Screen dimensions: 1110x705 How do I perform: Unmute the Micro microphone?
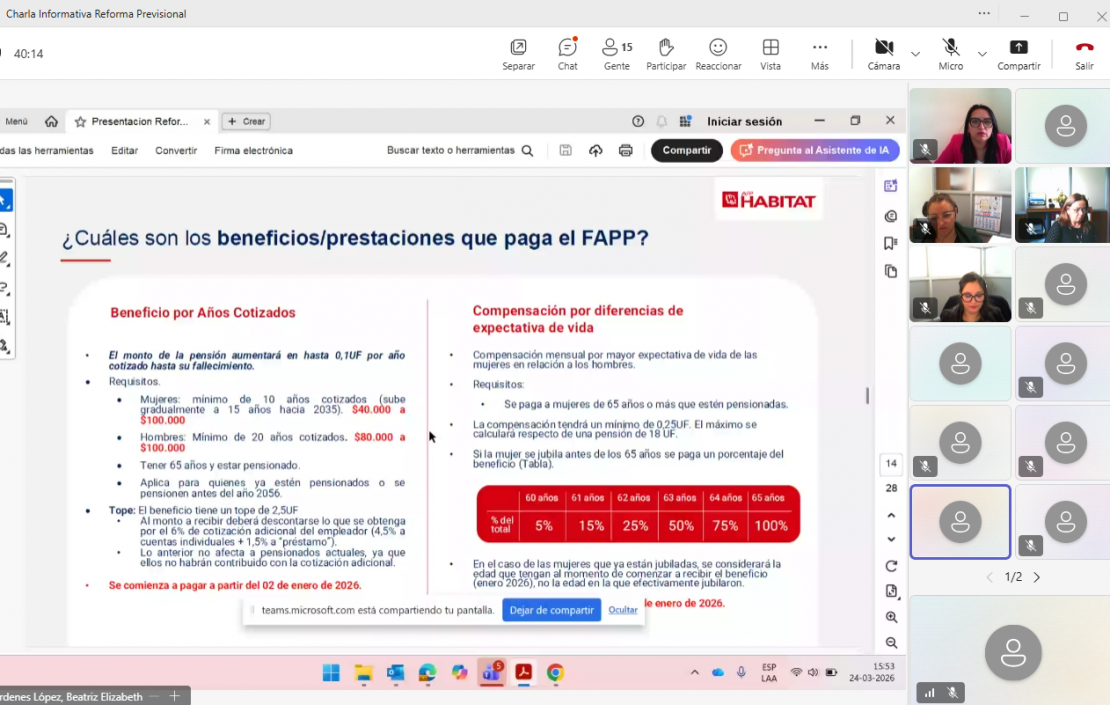[x=950, y=53]
